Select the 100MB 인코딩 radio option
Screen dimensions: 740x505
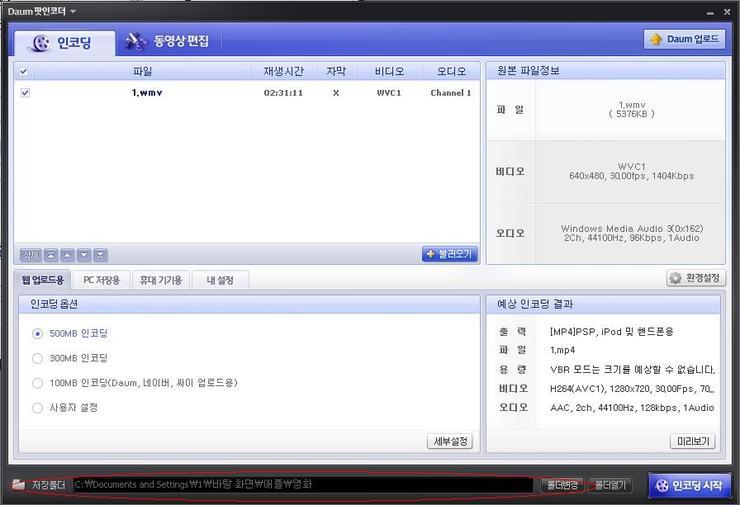click(x=38, y=383)
